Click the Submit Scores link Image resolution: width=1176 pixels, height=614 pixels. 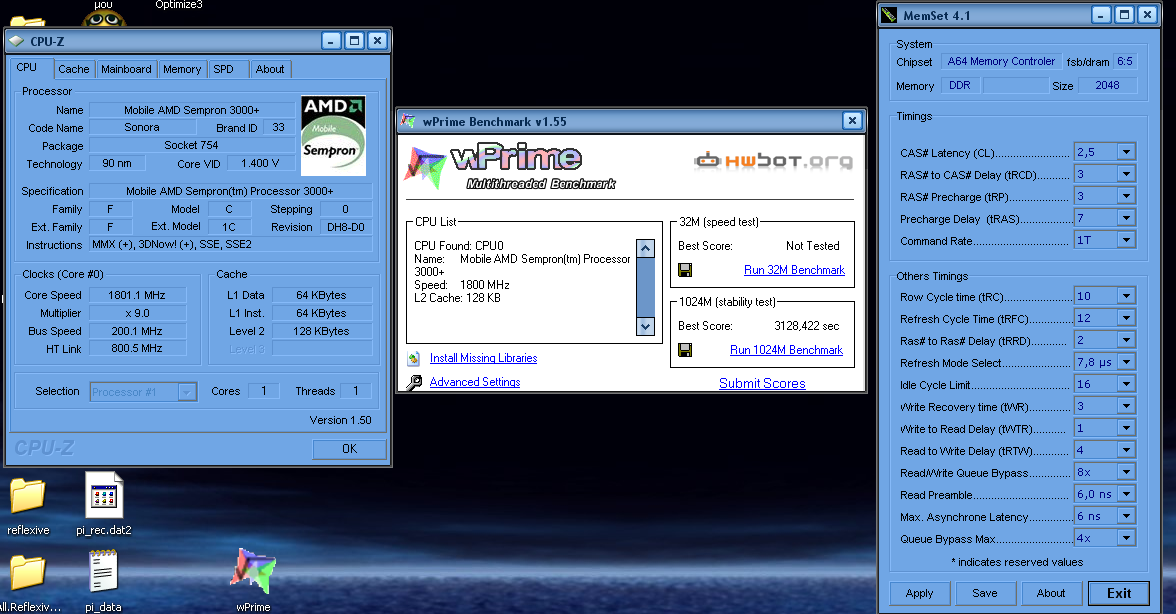(762, 383)
